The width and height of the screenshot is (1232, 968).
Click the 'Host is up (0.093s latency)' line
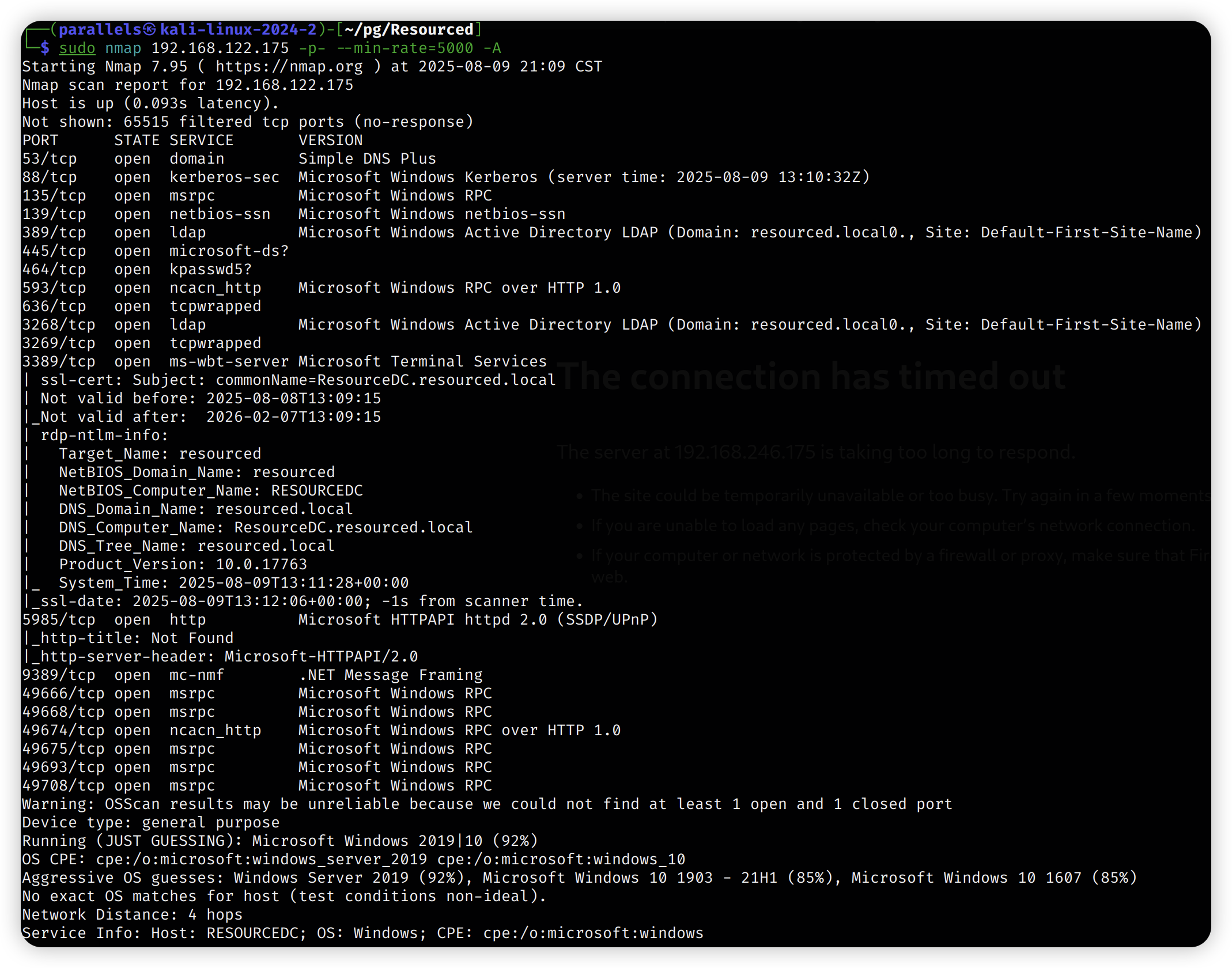(x=151, y=104)
